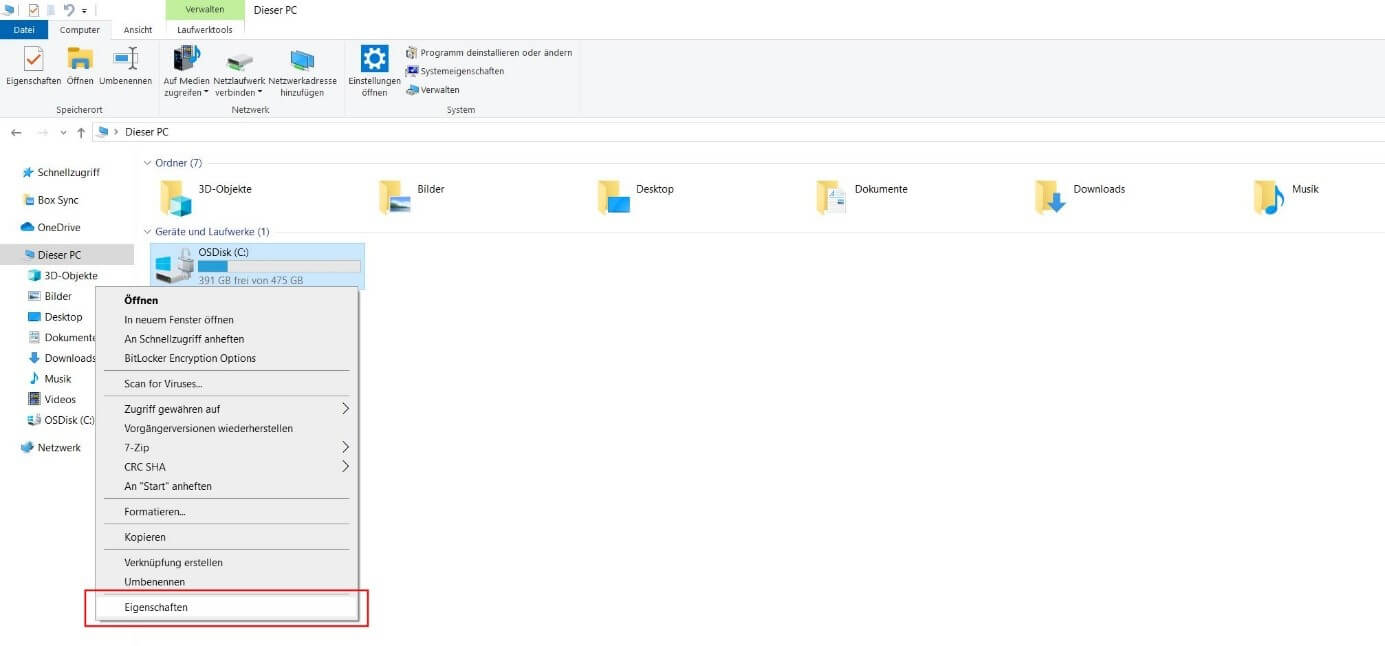The image size is (1385, 646).
Task: Collapse Geräte und Laufwerke group
Action: point(147,232)
